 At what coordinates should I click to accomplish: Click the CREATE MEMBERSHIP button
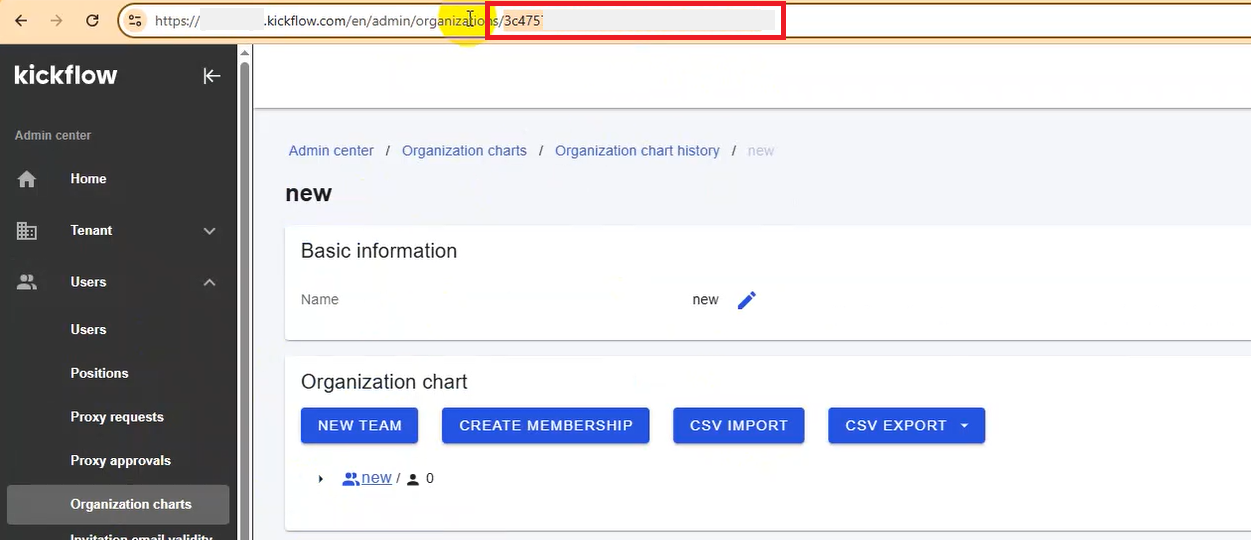(546, 425)
